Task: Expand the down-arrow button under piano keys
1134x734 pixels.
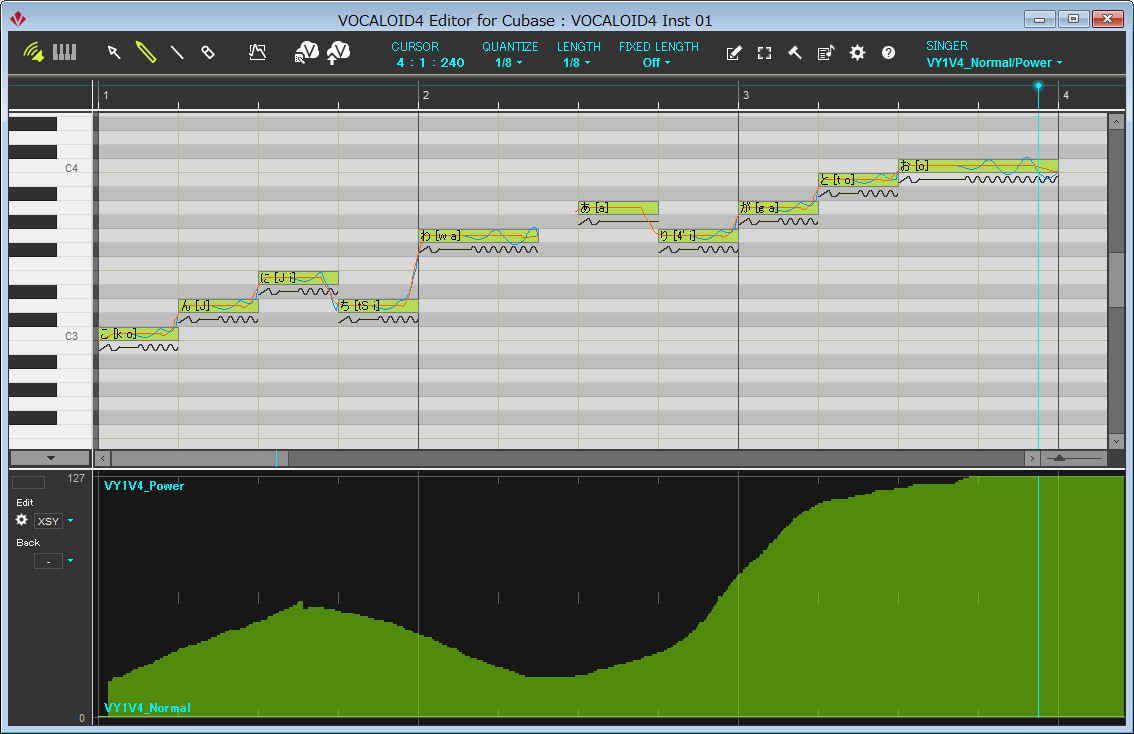Action: 50,458
